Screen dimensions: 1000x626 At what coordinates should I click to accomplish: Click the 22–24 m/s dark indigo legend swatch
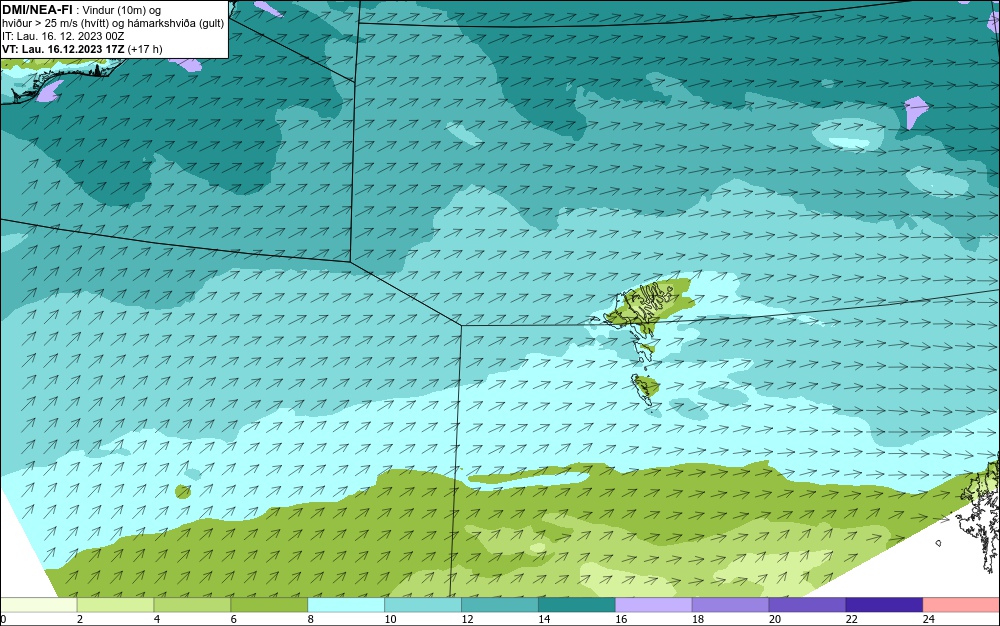[x=884, y=604]
